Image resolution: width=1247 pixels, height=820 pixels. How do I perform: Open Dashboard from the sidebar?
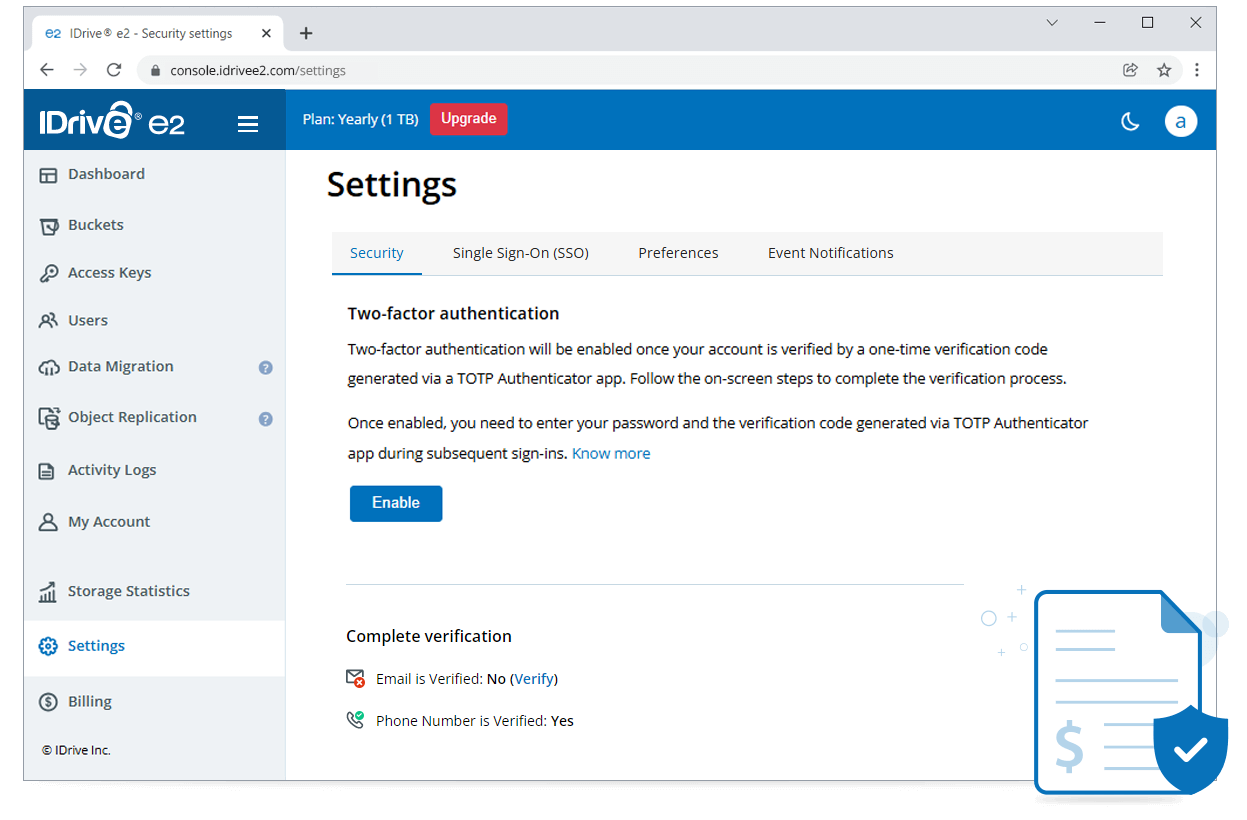click(106, 174)
